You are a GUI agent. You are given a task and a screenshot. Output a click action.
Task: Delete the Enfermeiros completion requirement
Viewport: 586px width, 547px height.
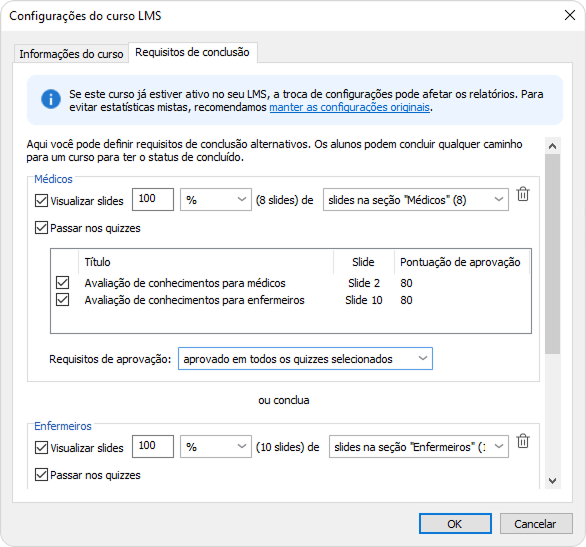tap(523, 441)
